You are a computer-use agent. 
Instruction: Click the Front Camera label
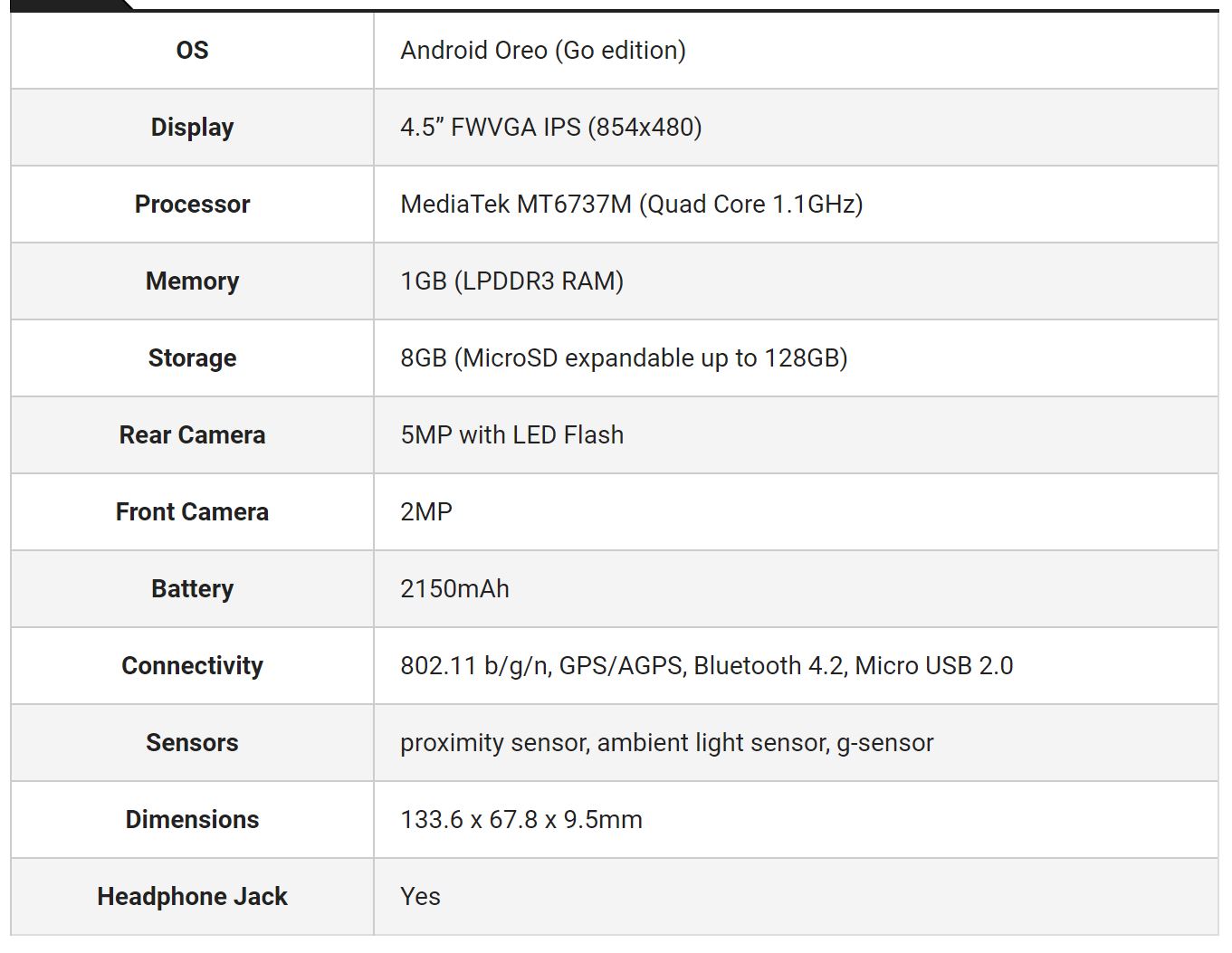click(x=192, y=511)
